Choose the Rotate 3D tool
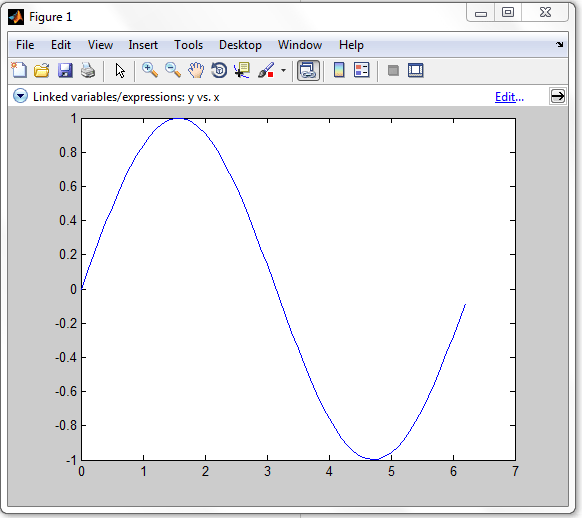 click(219, 70)
